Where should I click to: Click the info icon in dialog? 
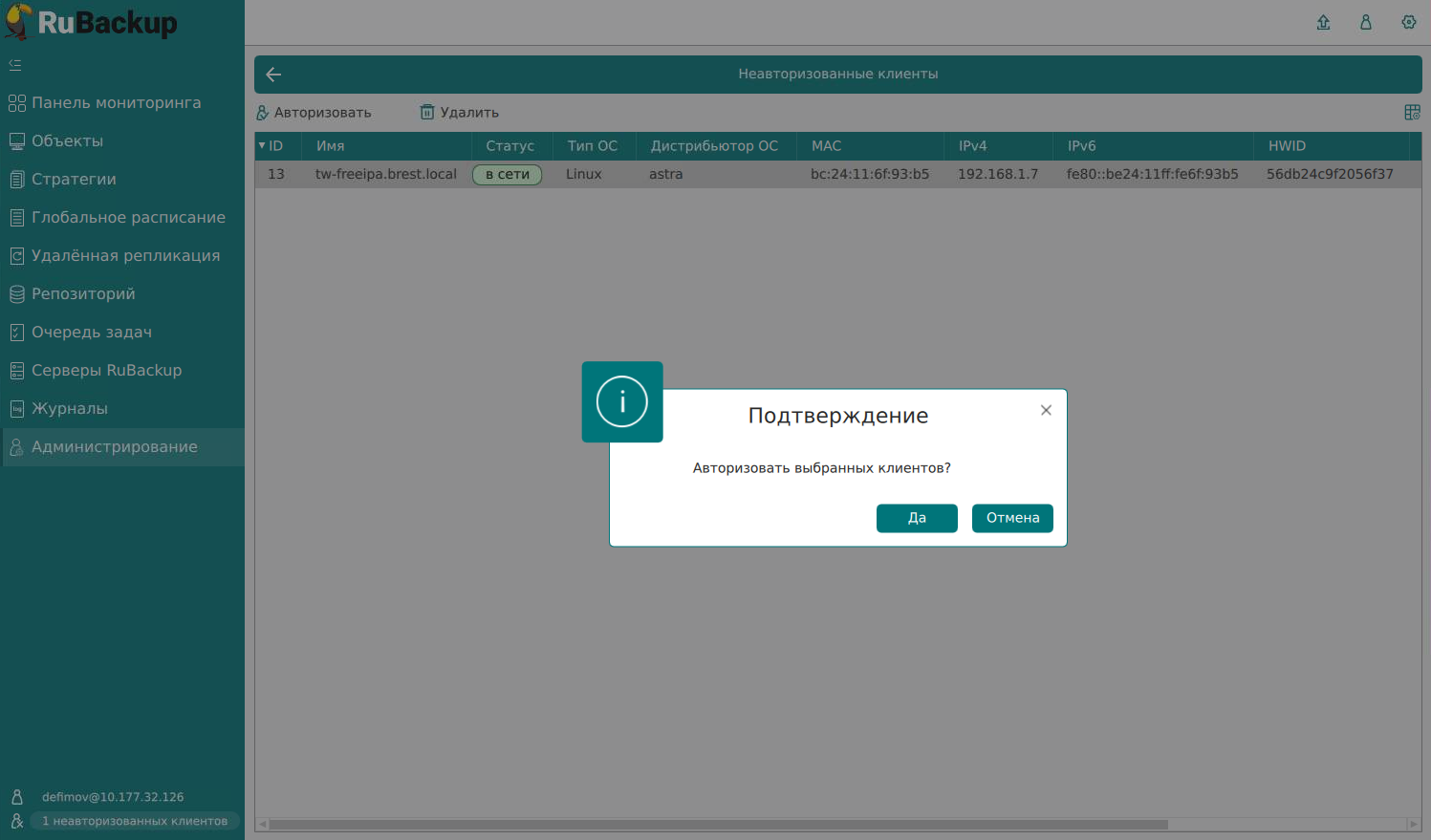[622, 401]
